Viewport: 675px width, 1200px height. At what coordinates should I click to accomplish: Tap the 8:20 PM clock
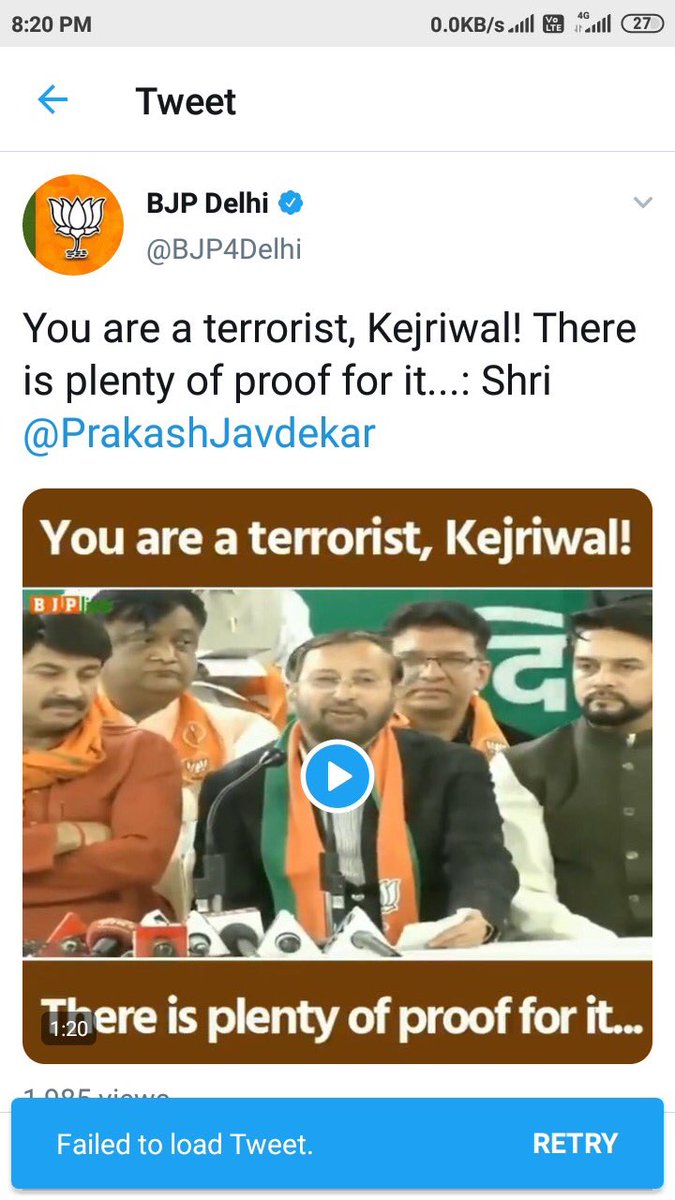51,24
